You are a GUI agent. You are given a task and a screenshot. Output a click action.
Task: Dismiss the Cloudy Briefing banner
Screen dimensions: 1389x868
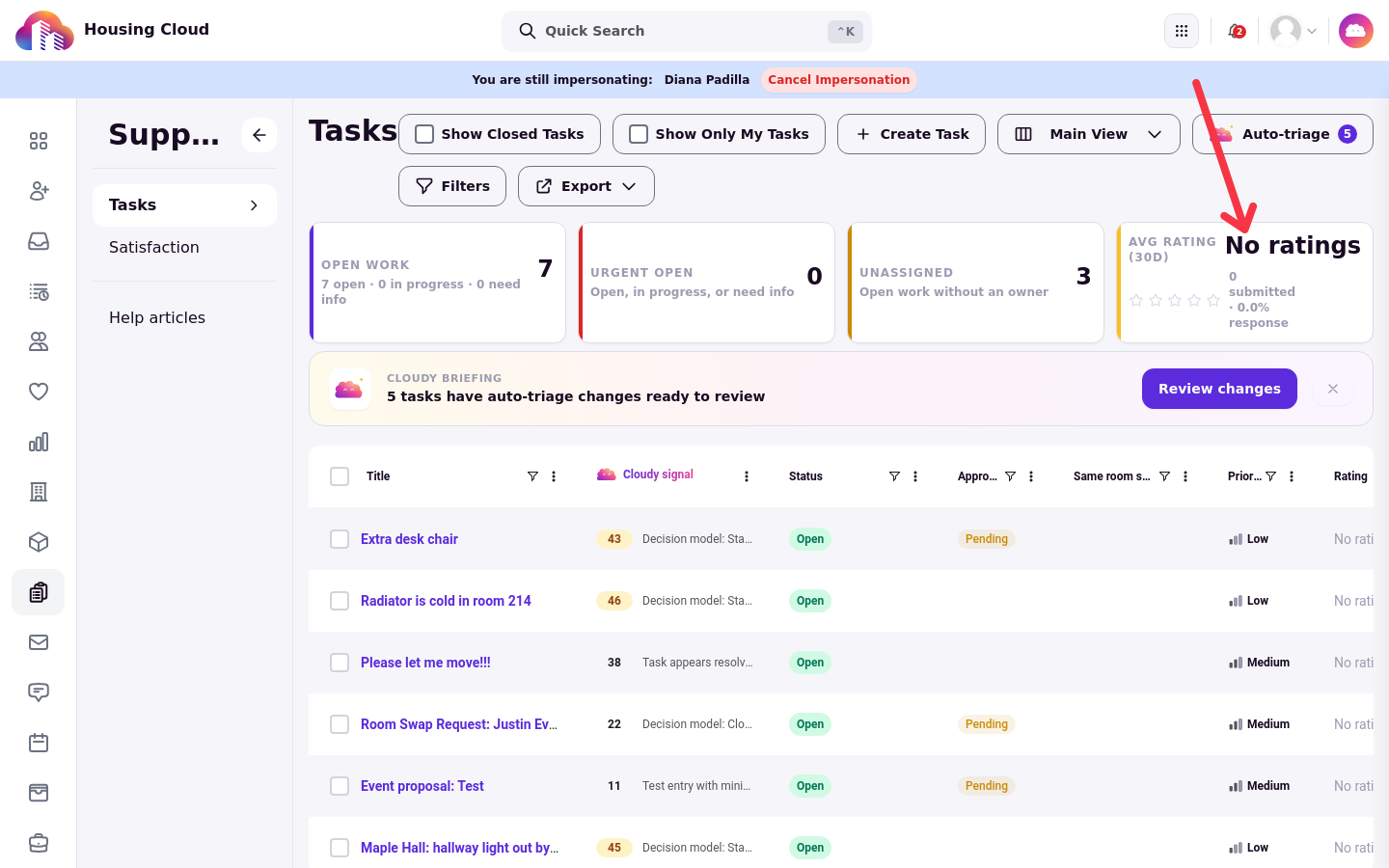coord(1333,389)
